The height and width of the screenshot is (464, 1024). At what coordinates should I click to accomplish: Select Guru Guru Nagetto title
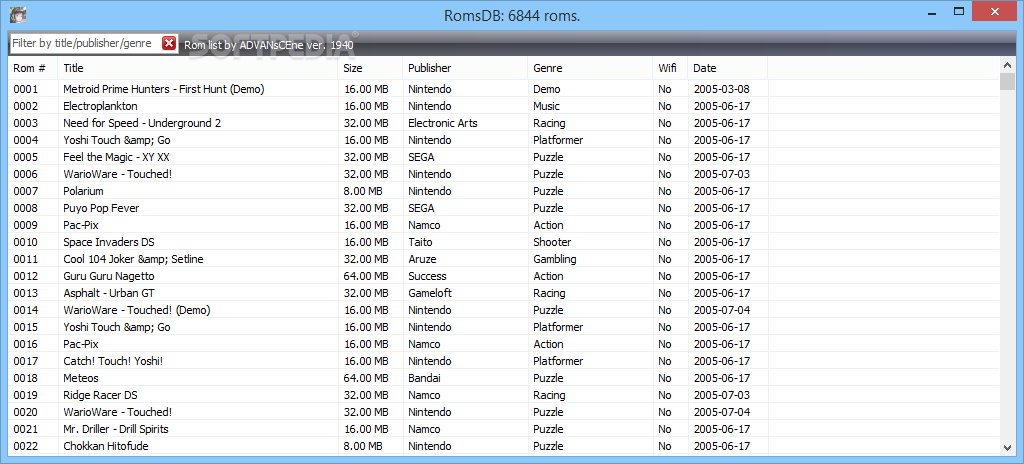[109, 276]
